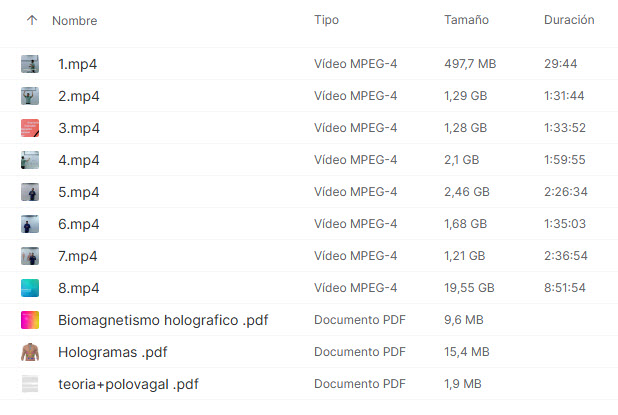The image size is (618, 415).
Task: Open teoria+polovagal .pdf document name
Action: (128, 384)
